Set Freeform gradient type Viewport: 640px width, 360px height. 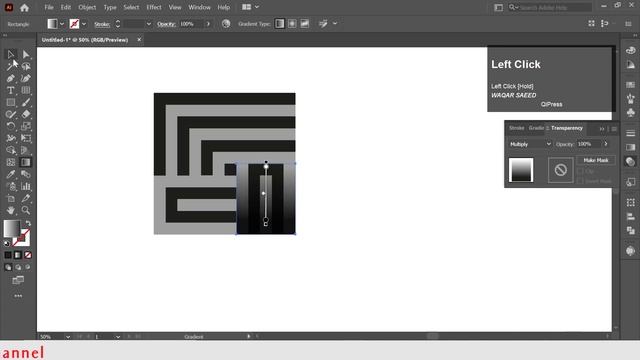click(304, 24)
